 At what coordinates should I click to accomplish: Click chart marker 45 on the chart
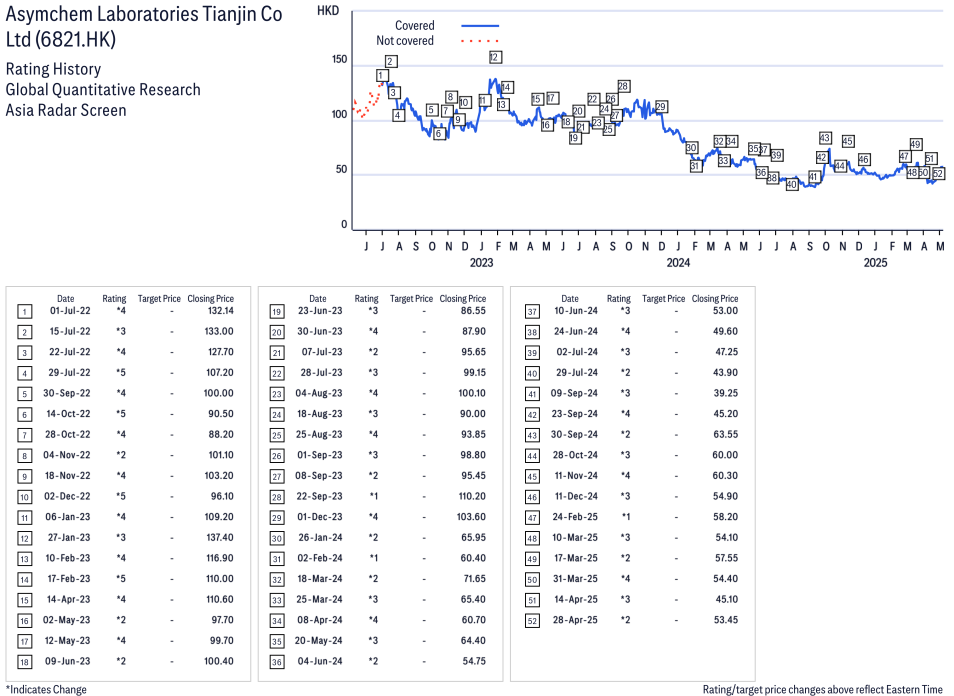(848, 141)
